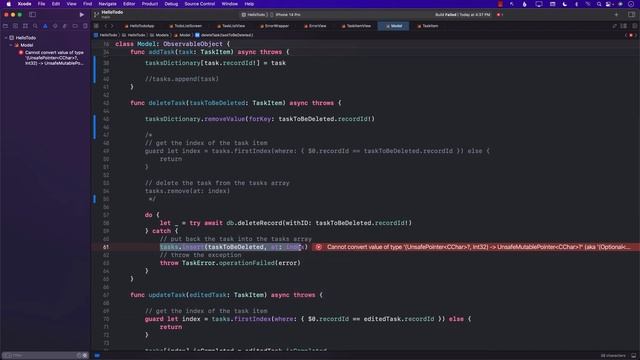Collapse the Model group in issue navigator
Screen dimensions: 640x360
click(11, 45)
